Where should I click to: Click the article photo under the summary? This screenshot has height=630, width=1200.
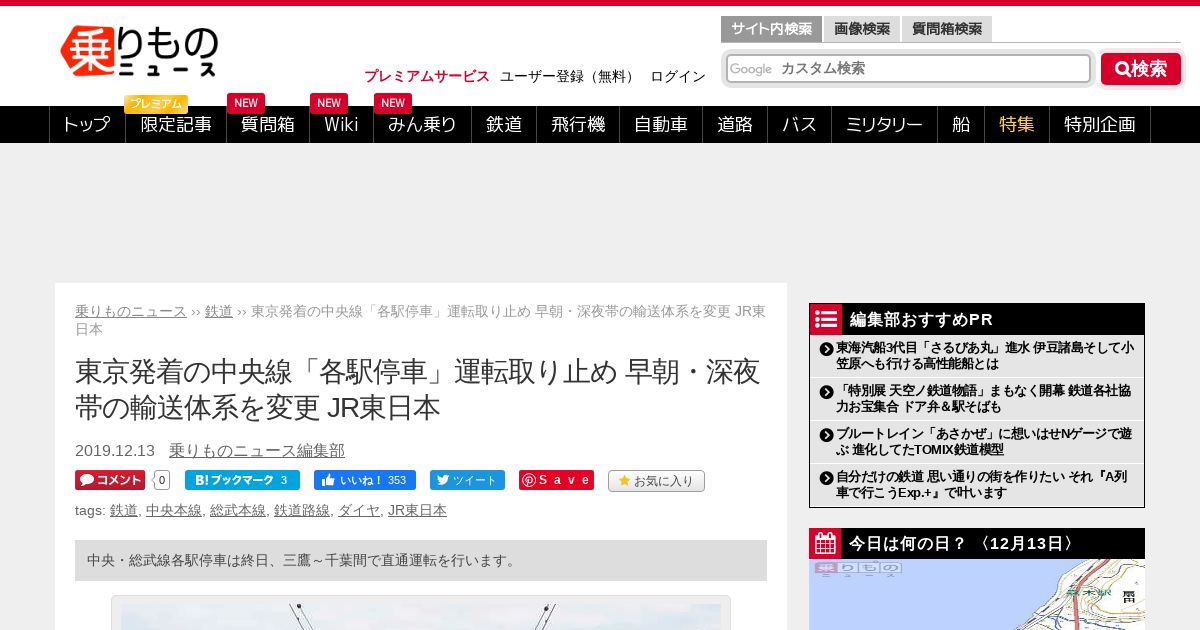[x=421, y=615]
